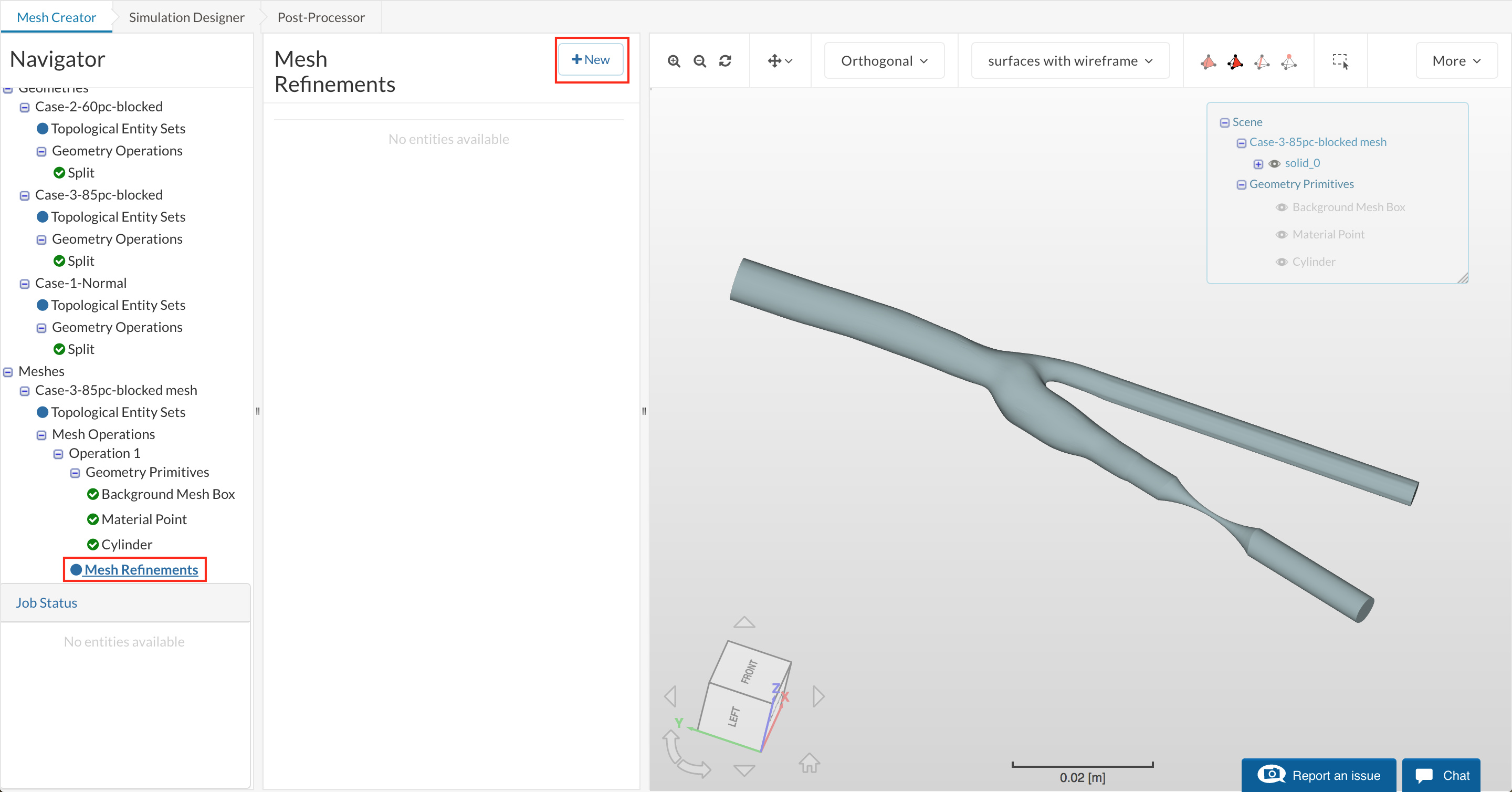Open the Orthogonal projection dropdown
1512x792 pixels.
[884, 61]
